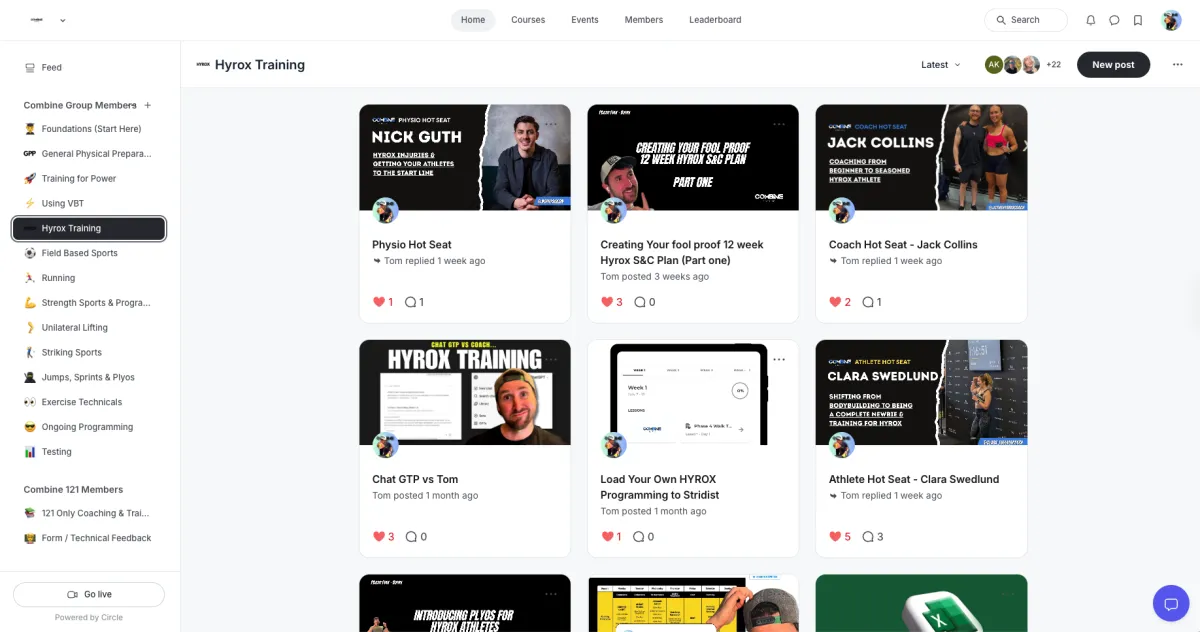Open the Chat GTP vs Tom post title

(415, 480)
